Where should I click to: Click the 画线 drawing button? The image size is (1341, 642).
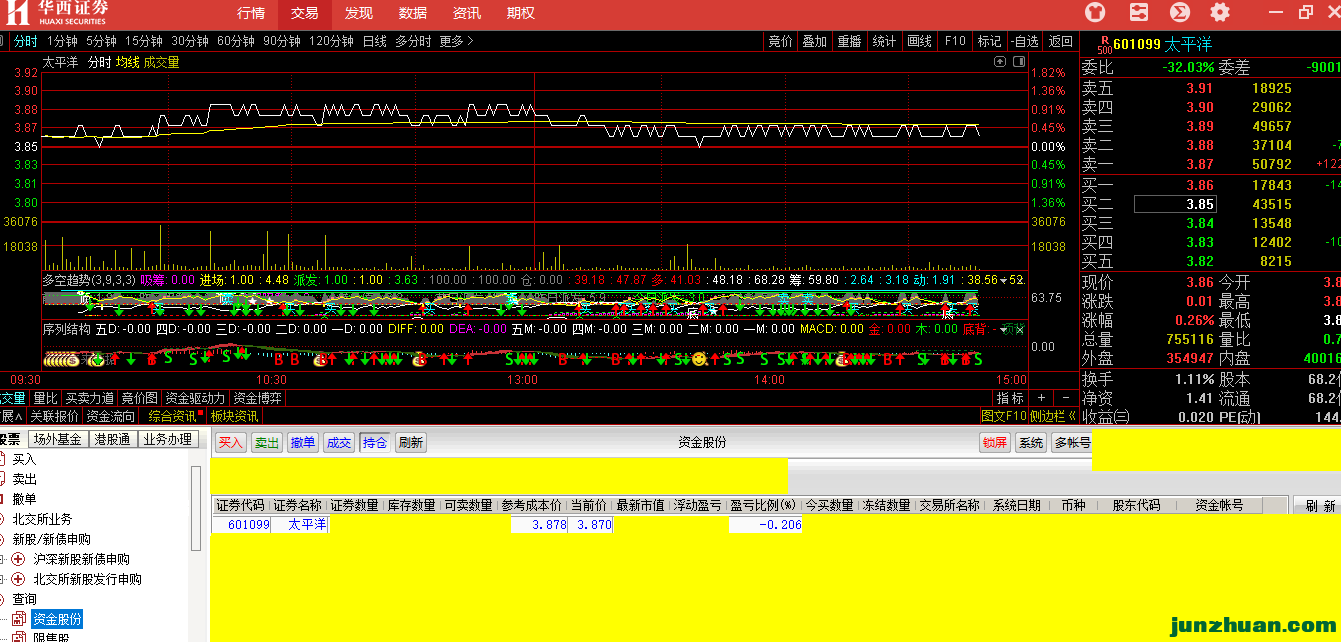pyautogui.click(x=919, y=41)
